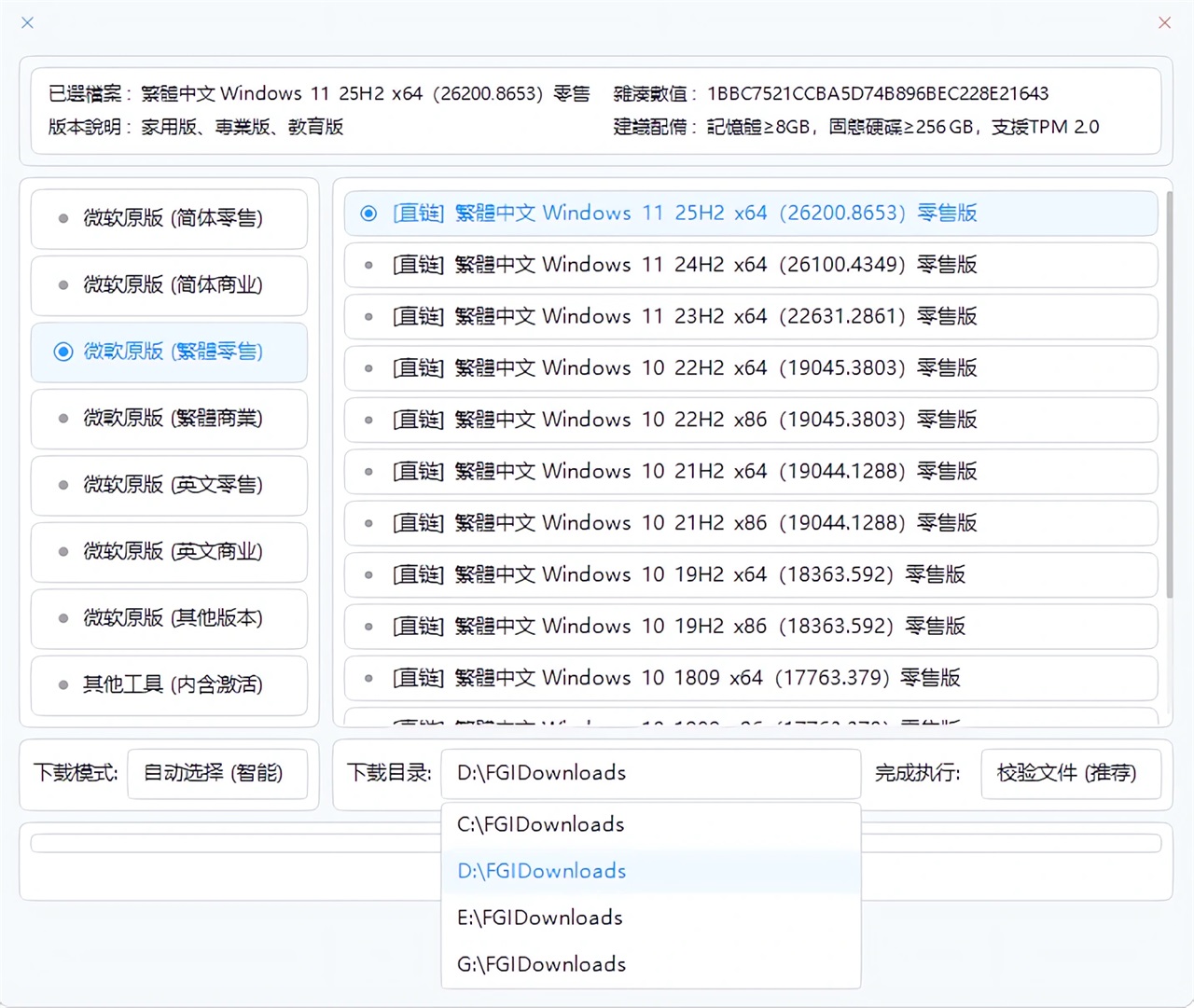The image size is (1194, 1008).
Task: Click the 家用版、專業版、教育版 version description
Action: (242, 127)
